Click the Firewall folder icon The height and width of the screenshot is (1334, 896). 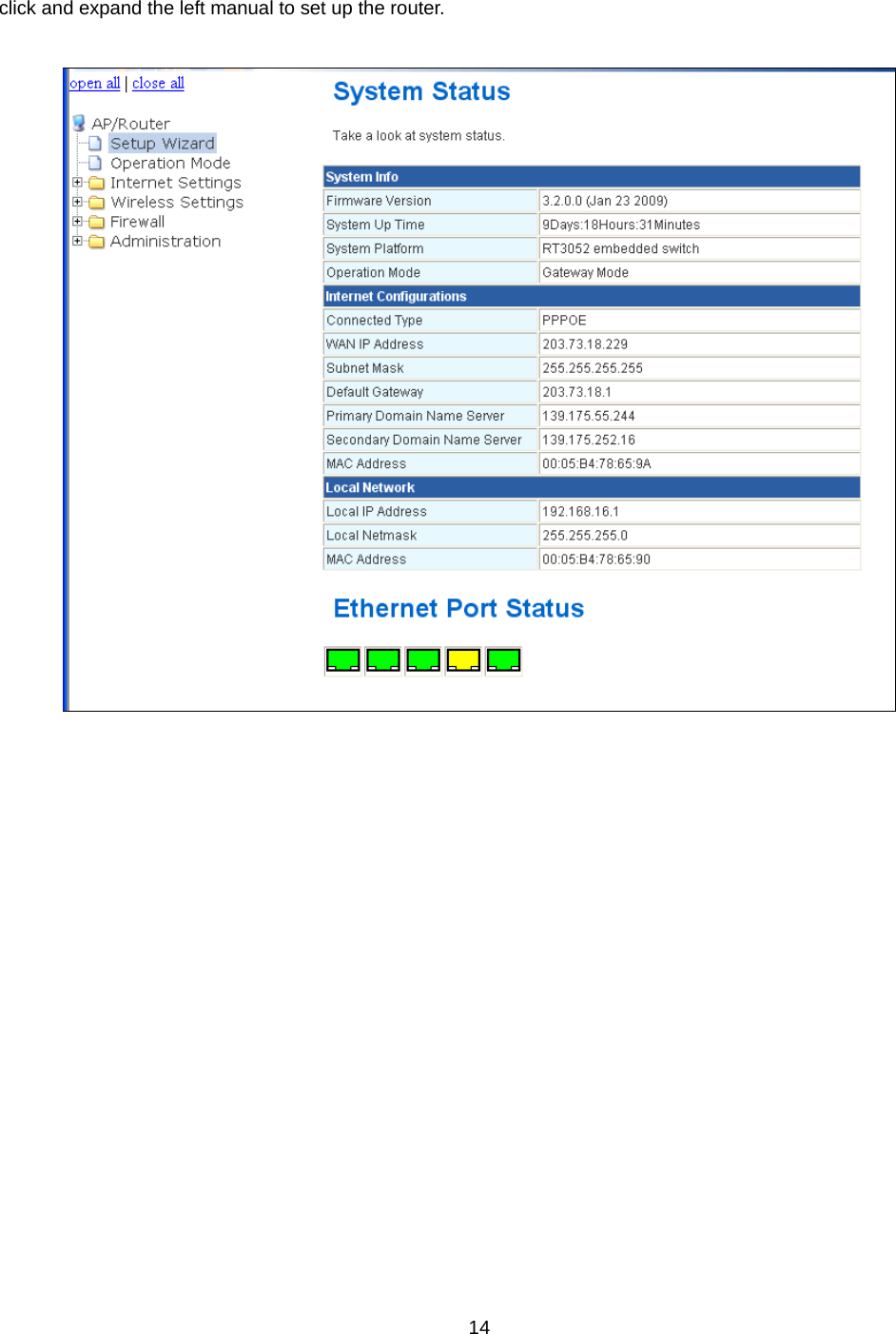coord(96,222)
